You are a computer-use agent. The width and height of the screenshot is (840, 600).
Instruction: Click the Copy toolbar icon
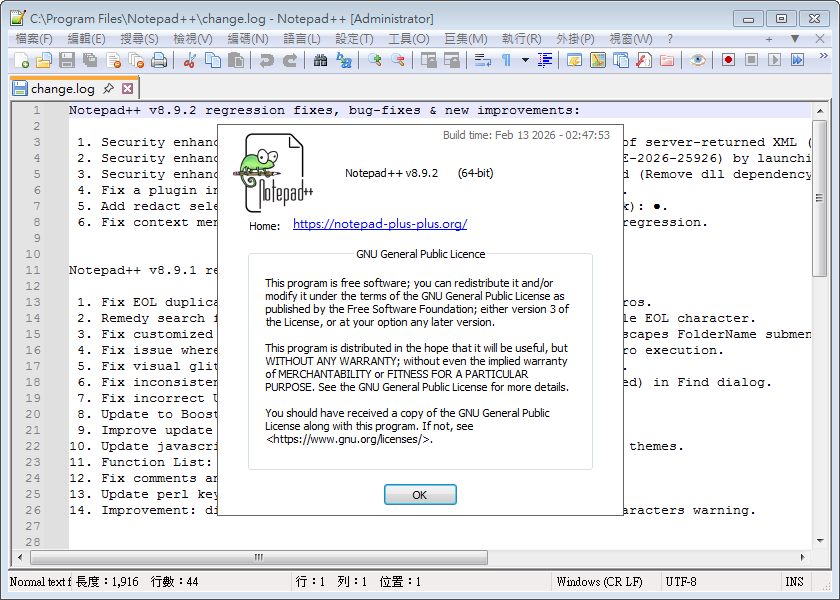[213, 60]
